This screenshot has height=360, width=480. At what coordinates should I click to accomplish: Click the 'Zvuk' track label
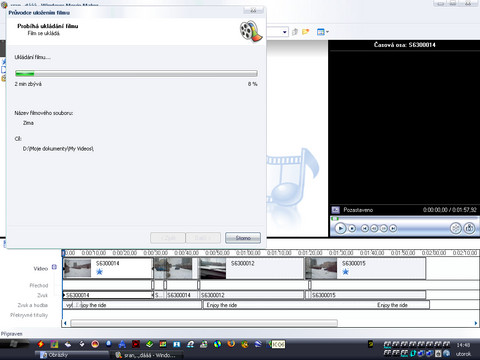[x=42, y=295]
